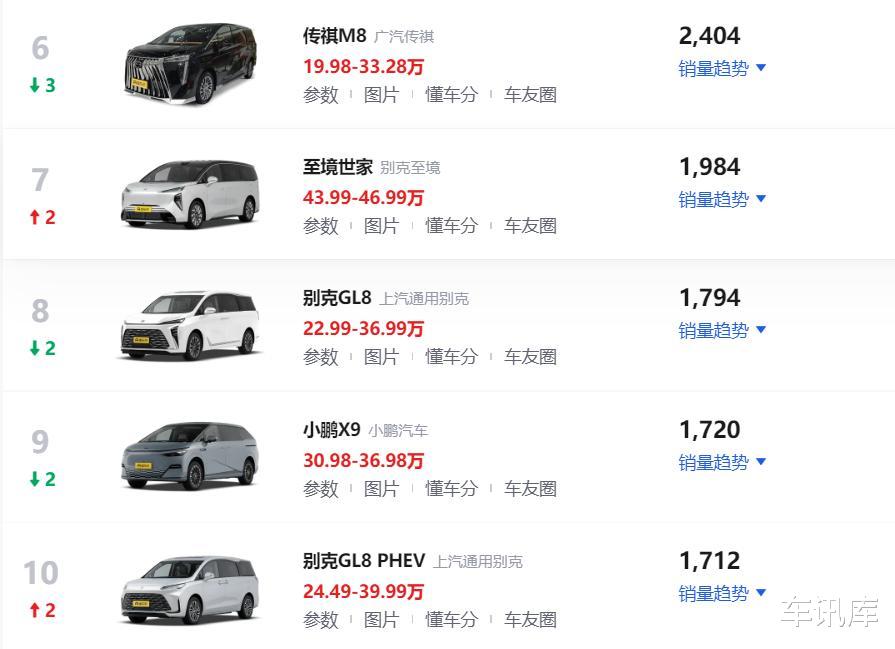895x649 pixels.
Task: Open 车友圈 for 别克GL8 PHEV
Action: (530, 620)
